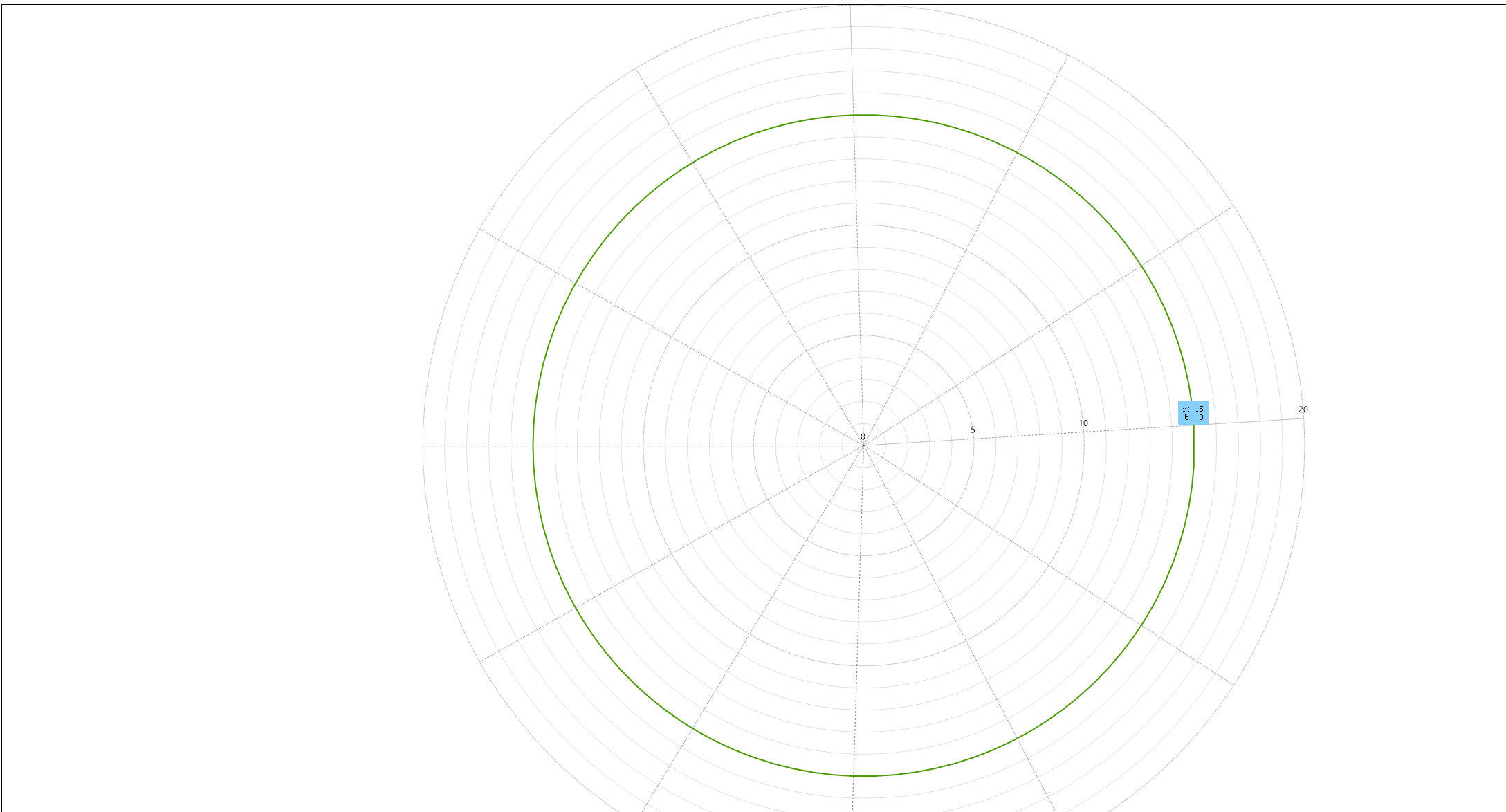Click the origin point of the polar plot

(863, 445)
